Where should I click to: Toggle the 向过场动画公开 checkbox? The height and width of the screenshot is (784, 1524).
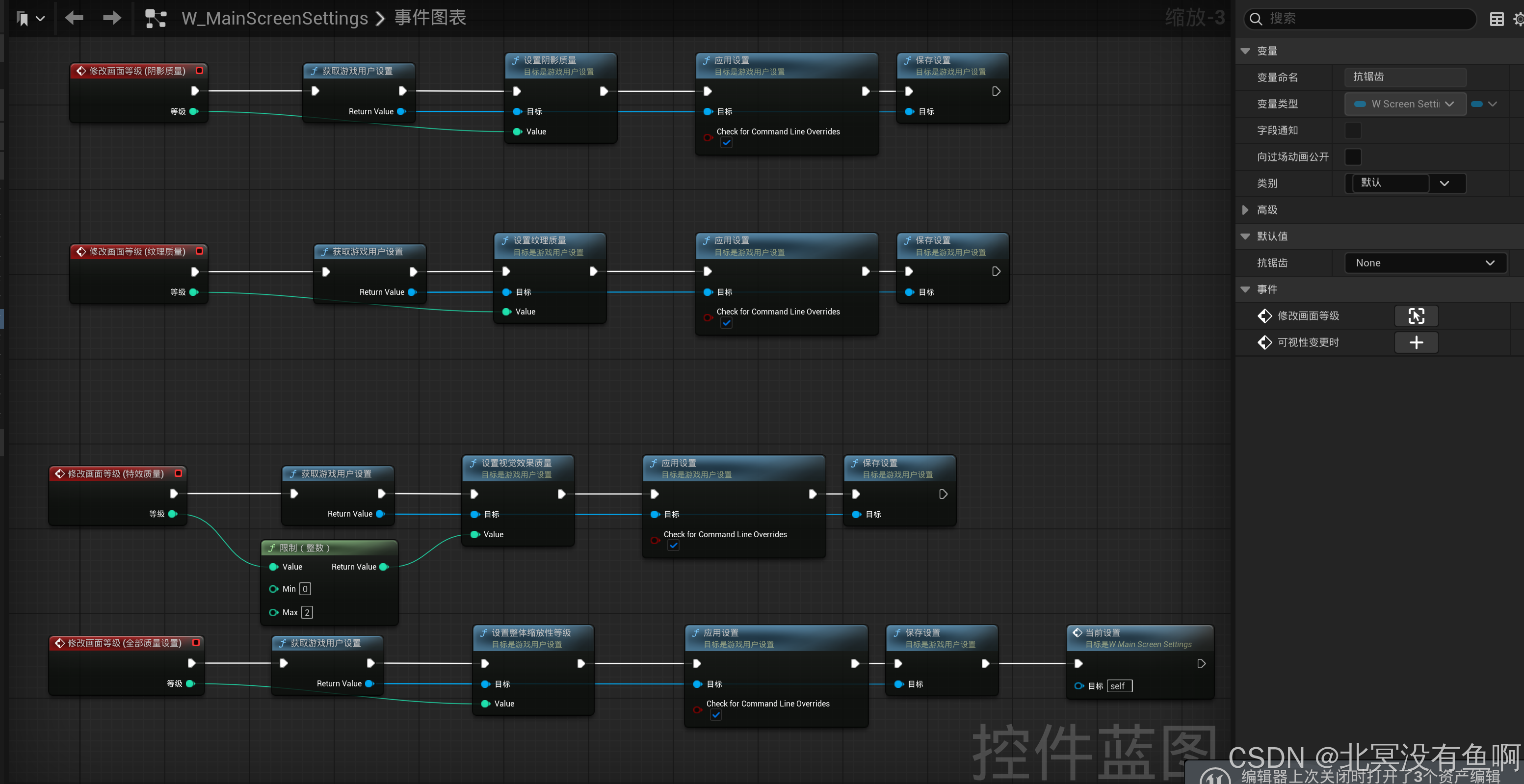pos(1353,157)
